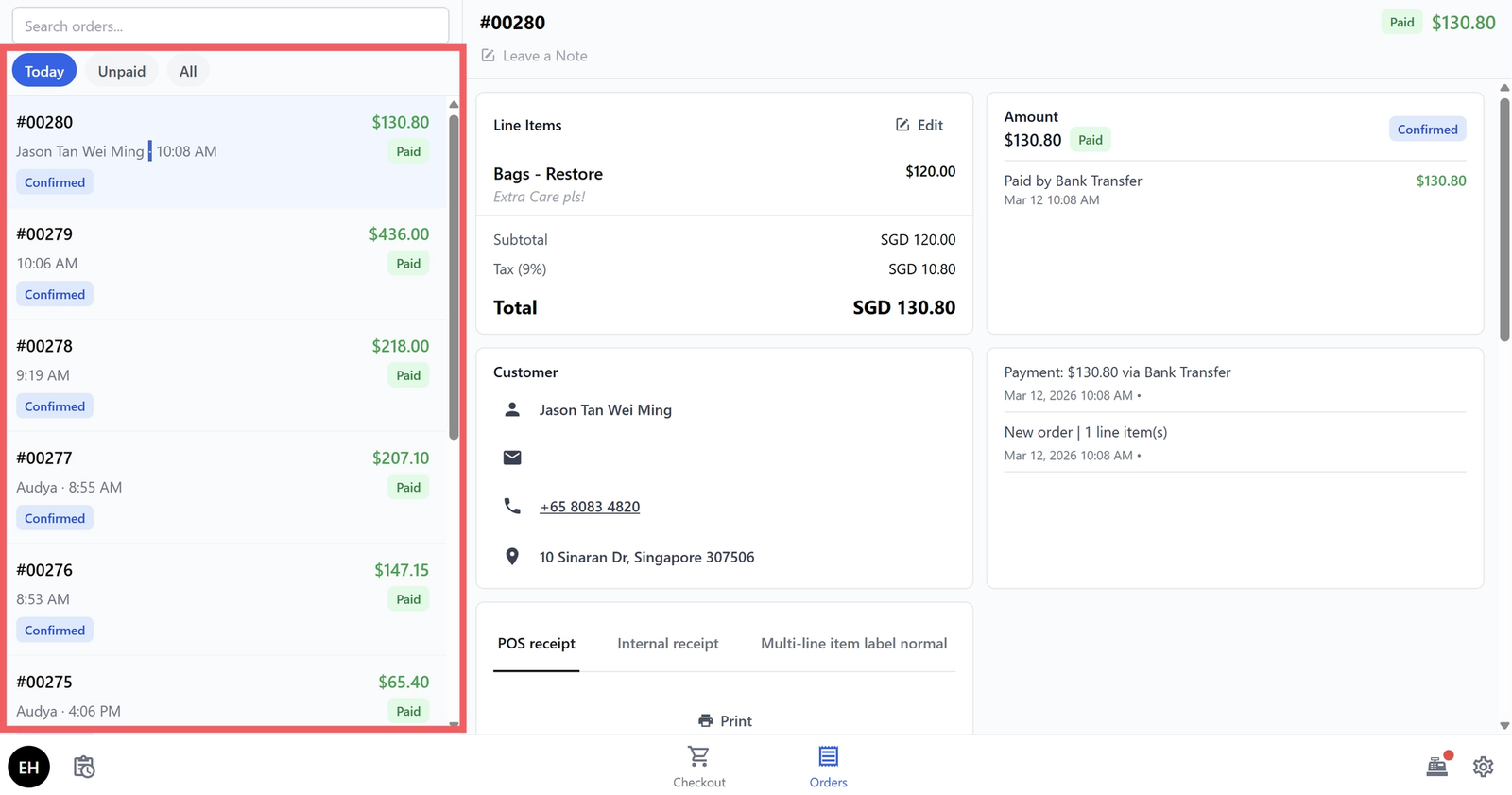This screenshot has height=795, width=1512.
Task: Open the cash register icon with notification dot
Action: click(1437, 767)
